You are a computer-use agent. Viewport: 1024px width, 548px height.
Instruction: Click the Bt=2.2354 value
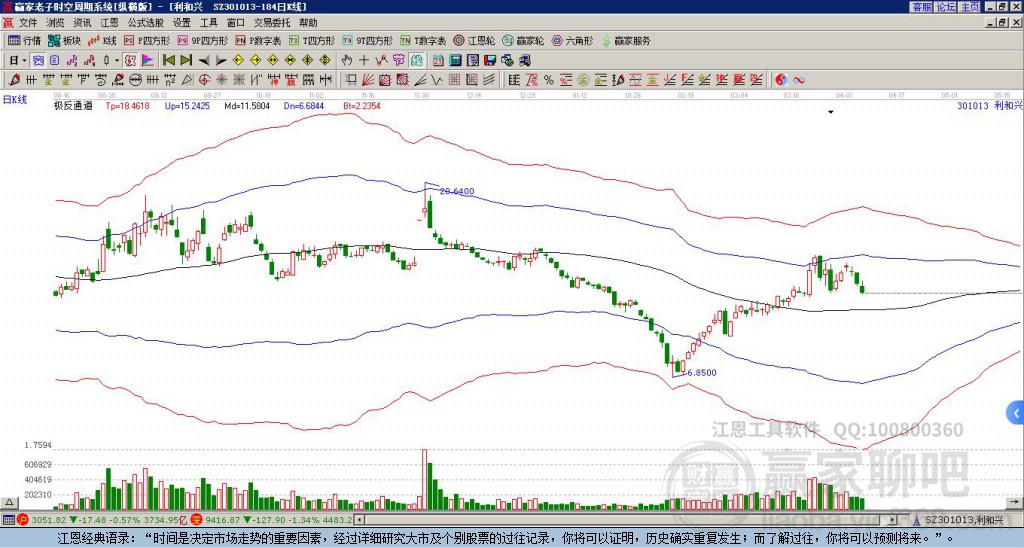click(x=362, y=105)
